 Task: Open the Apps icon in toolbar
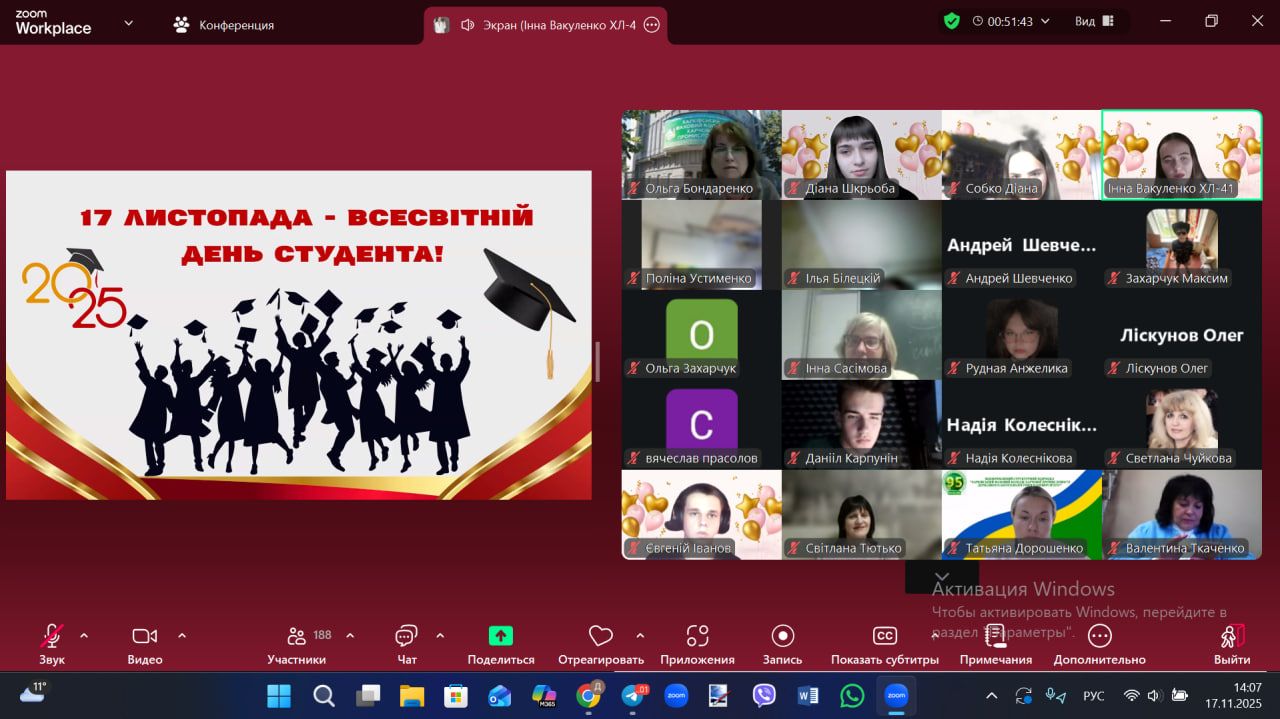(697, 636)
